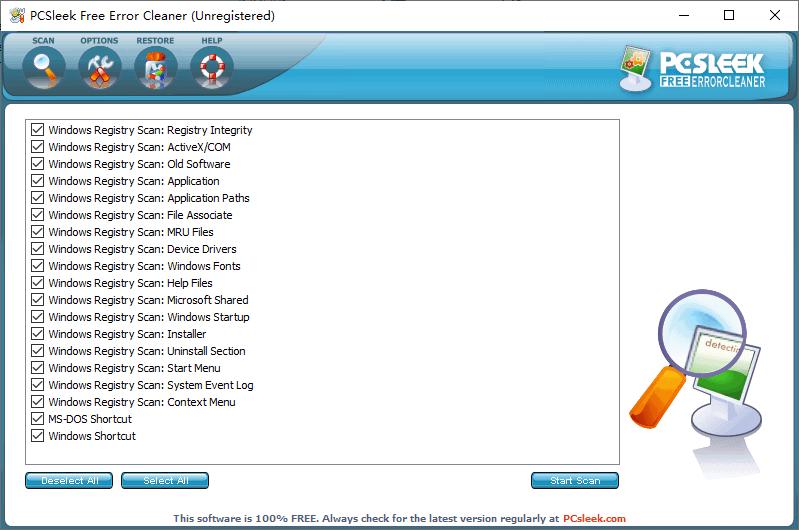
Task: Uncheck Start Menu scan checkbox
Action: click(x=37, y=367)
